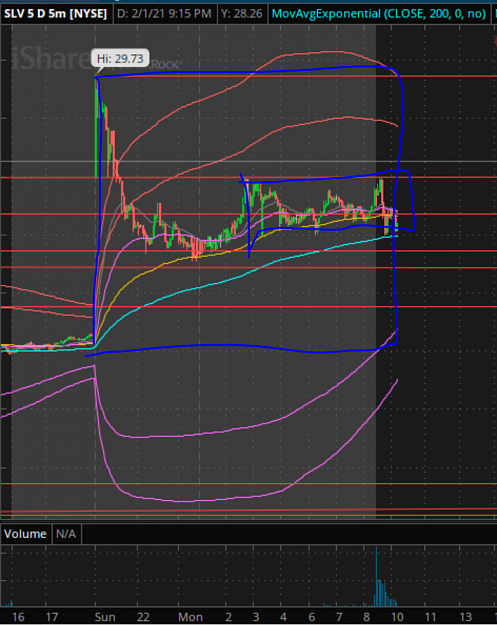Click the N/A volume value box

click(66, 534)
